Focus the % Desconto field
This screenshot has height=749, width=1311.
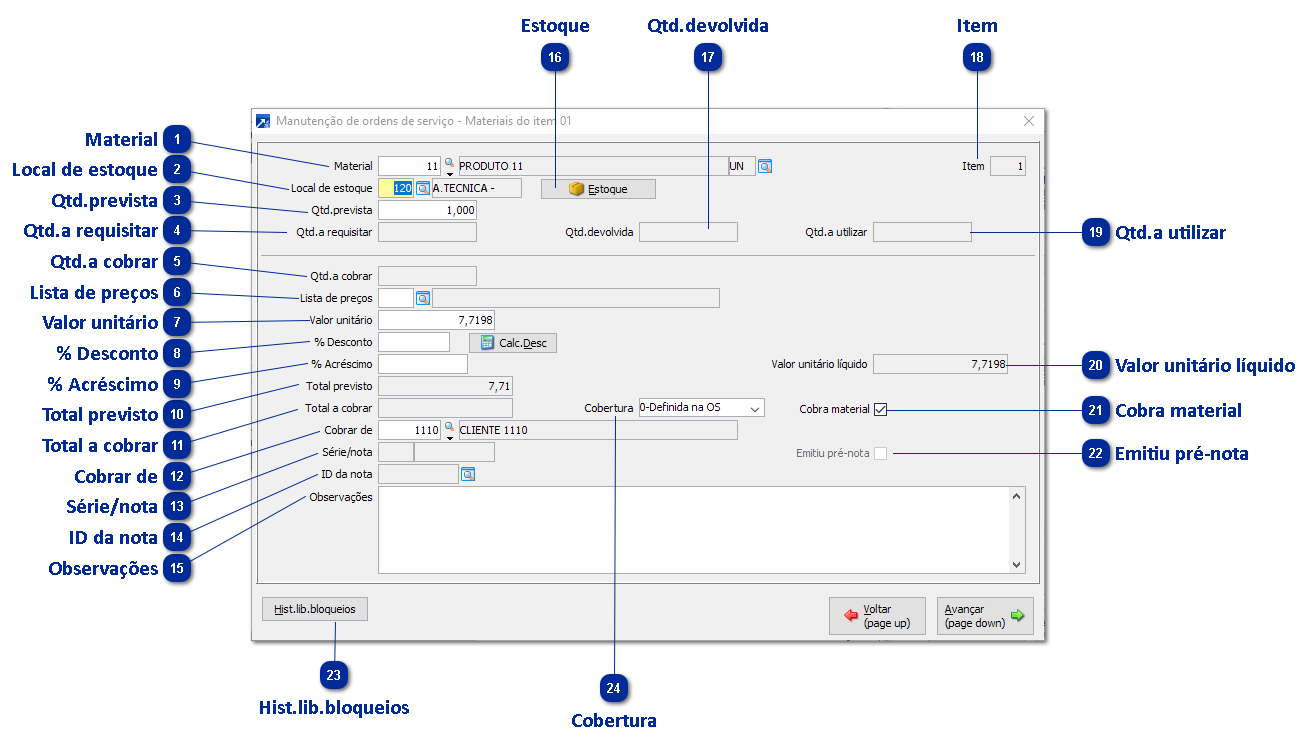coord(414,342)
